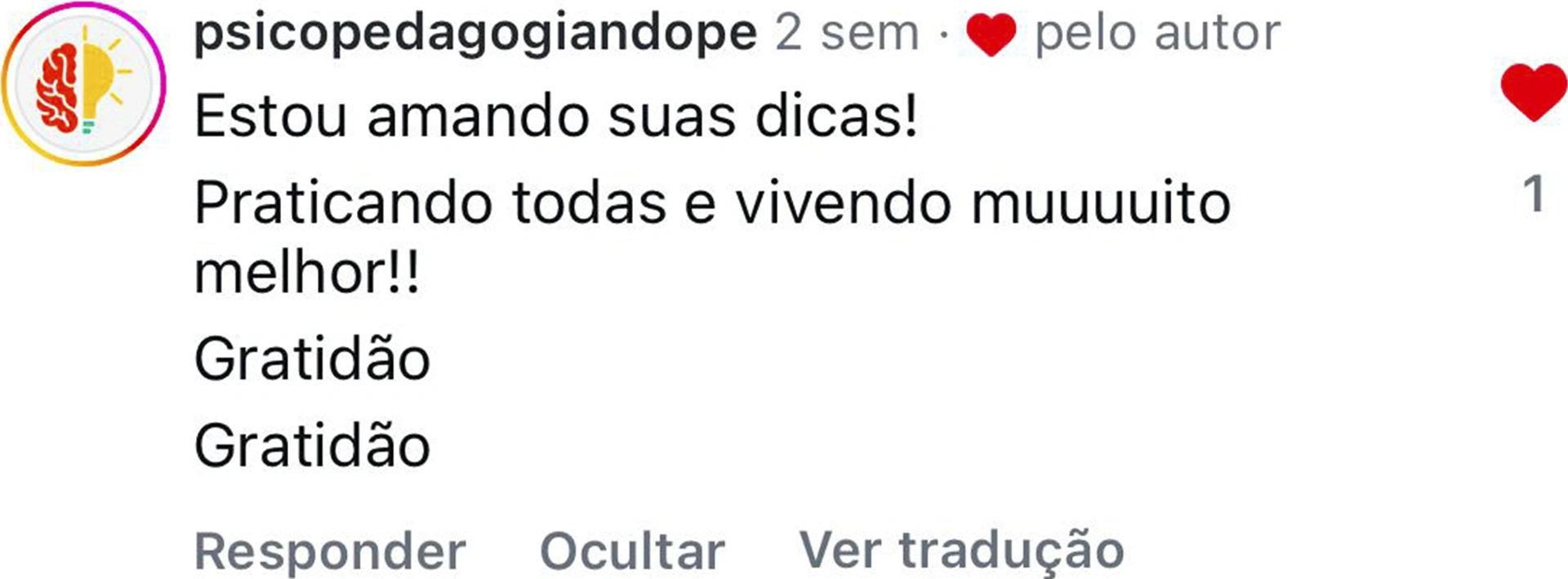
Task: Click the 'pelo autor' label
Action: point(1157,35)
